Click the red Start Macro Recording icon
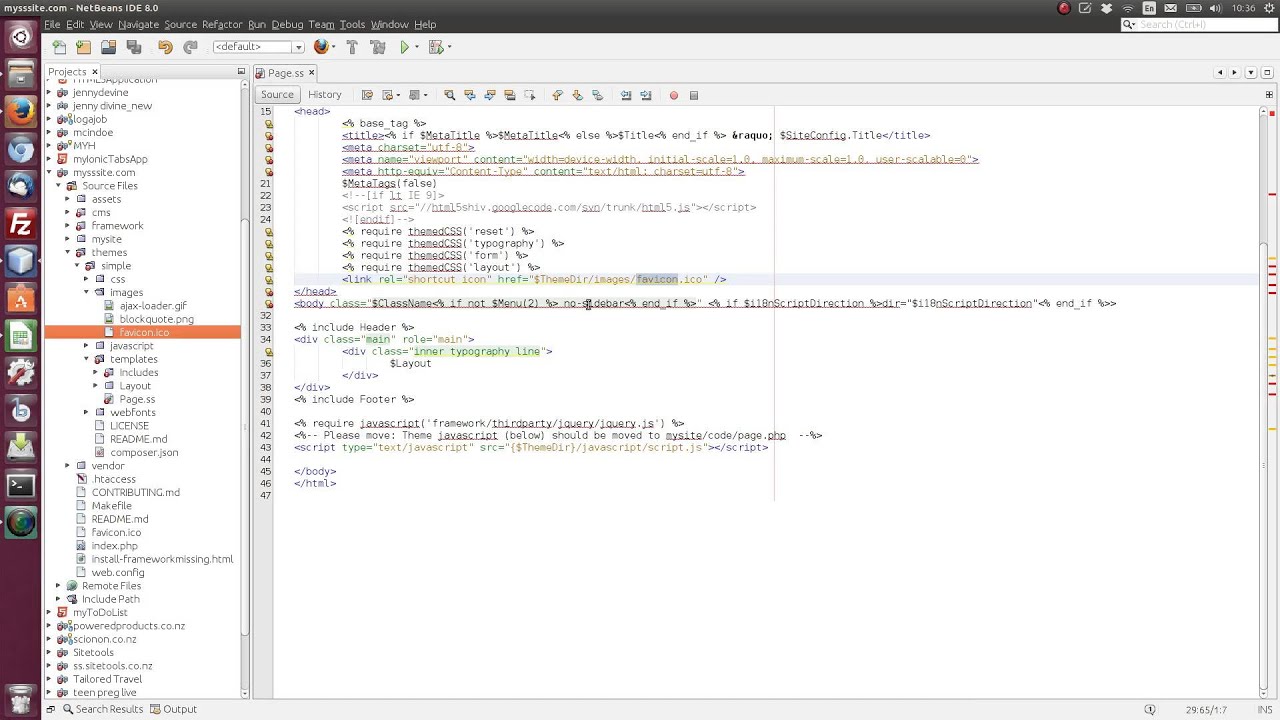The image size is (1280, 720). coord(673,95)
